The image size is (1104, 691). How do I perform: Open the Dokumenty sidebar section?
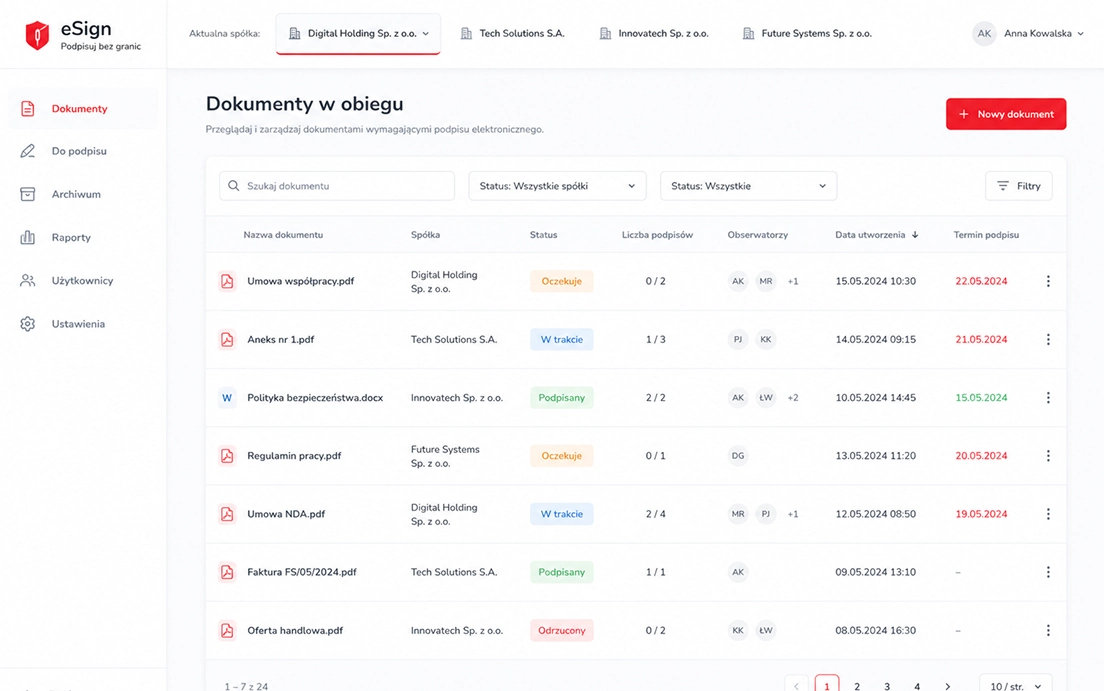(83, 108)
